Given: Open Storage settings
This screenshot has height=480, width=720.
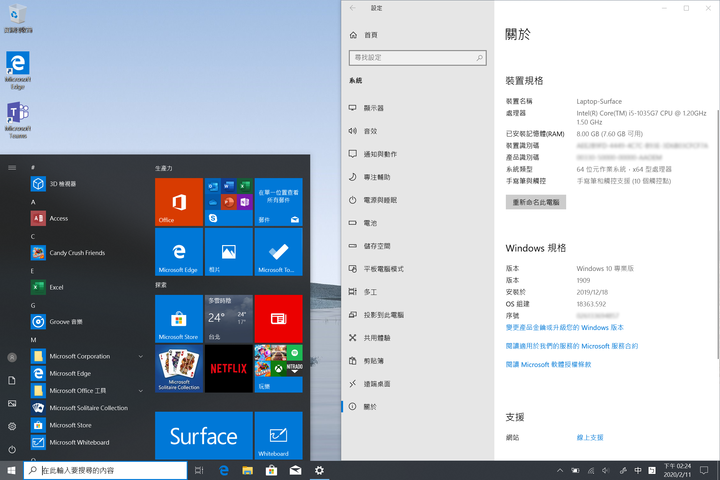Looking at the screenshot, I should coord(418,246).
